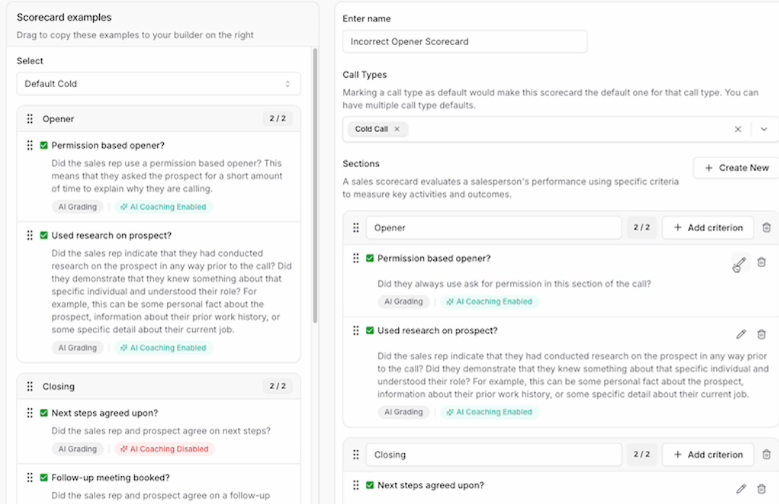Delete the Permission based opener criterion on the right

click(761, 262)
